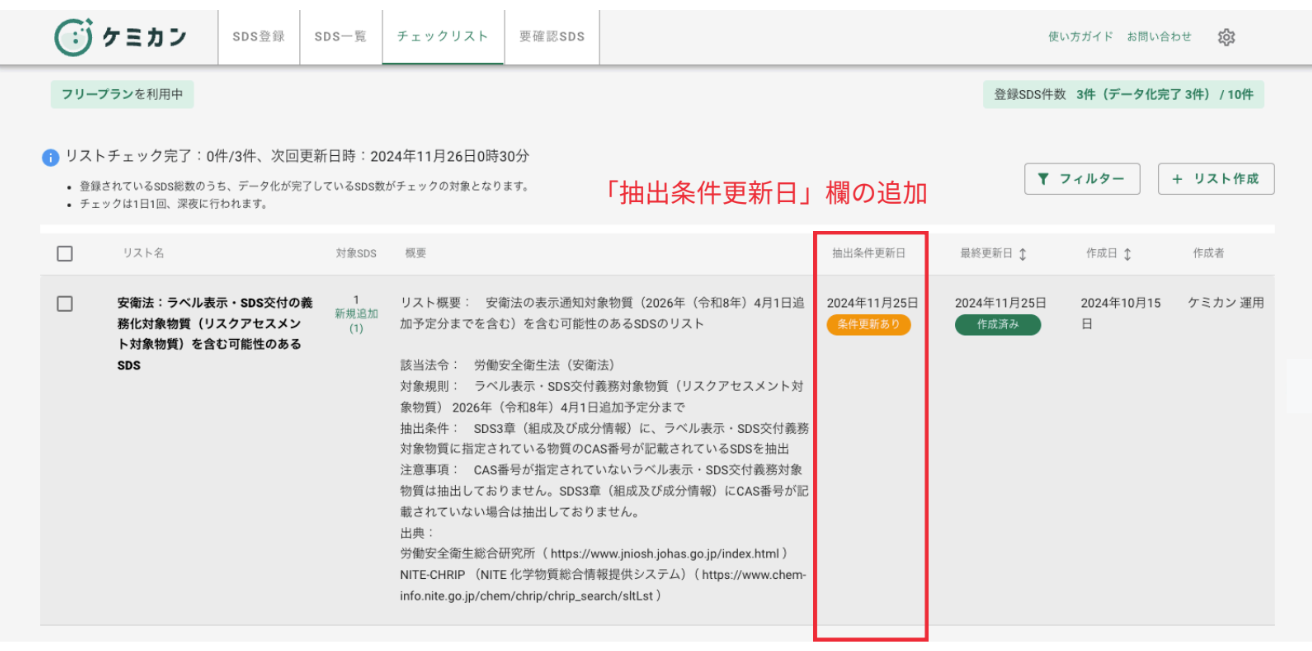Open the 使い方ガイド link

[x=1080, y=37]
